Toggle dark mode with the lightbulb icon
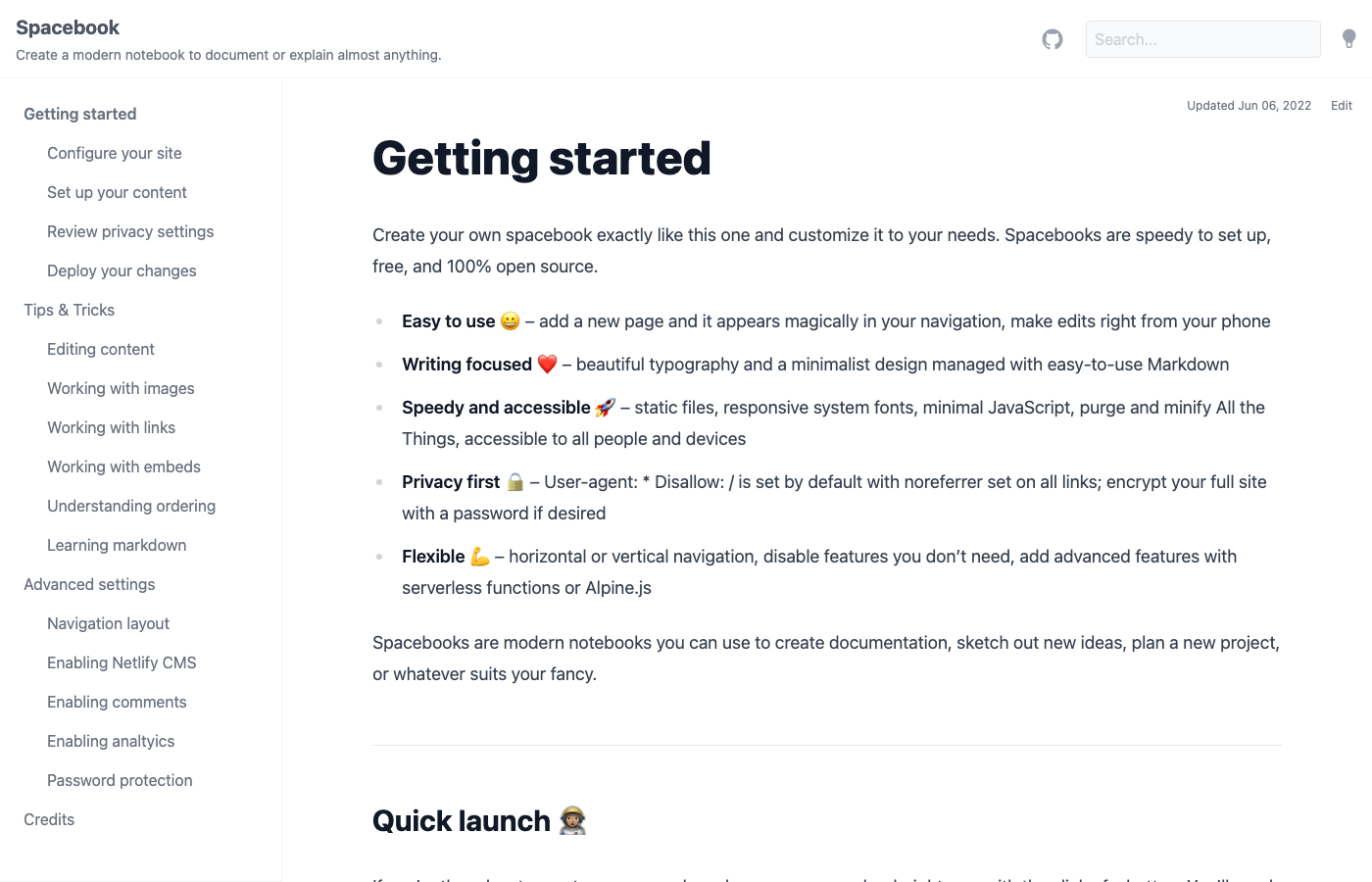 click(x=1348, y=39)
